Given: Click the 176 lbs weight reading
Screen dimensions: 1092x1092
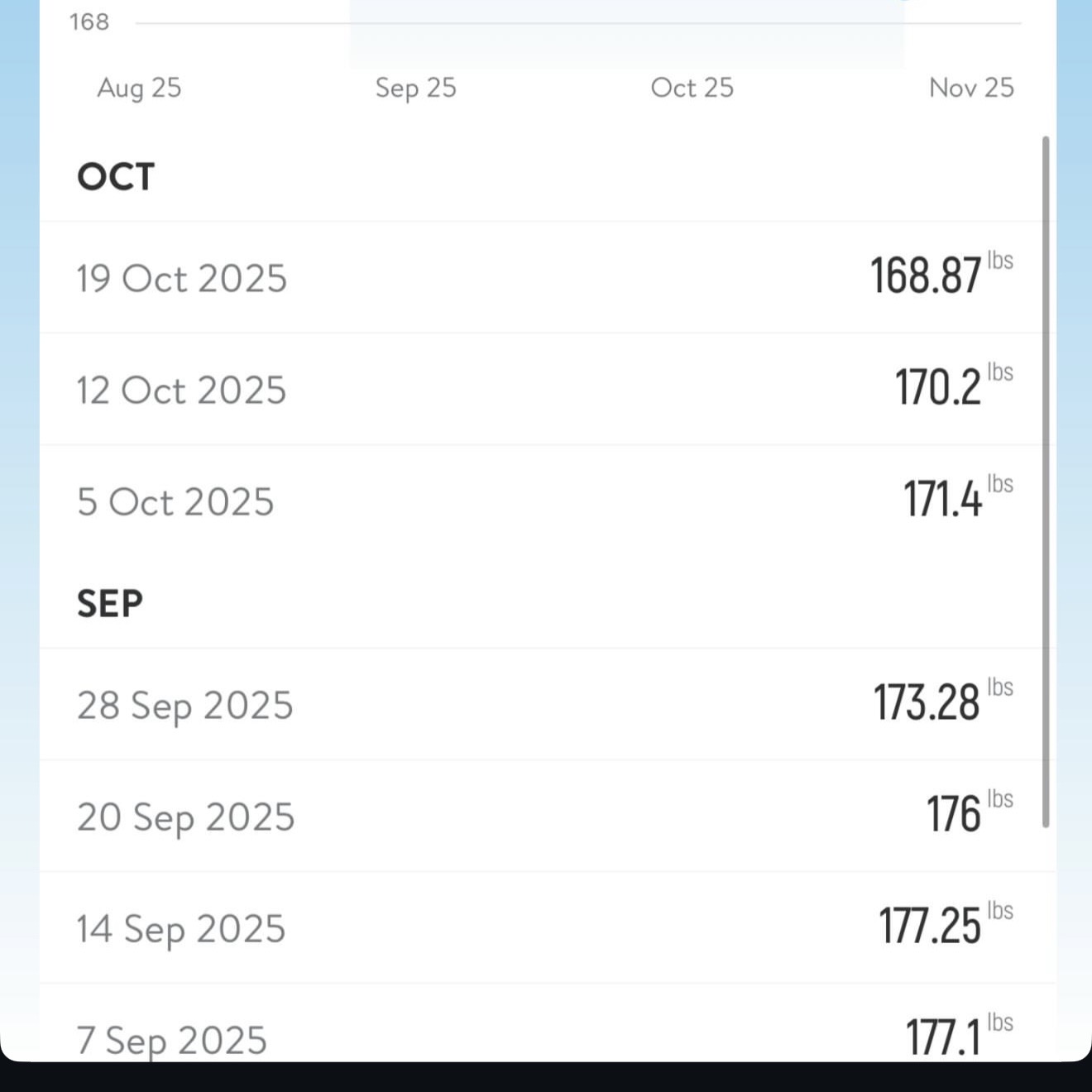Looking at the screenshot, I should point(953,815).
